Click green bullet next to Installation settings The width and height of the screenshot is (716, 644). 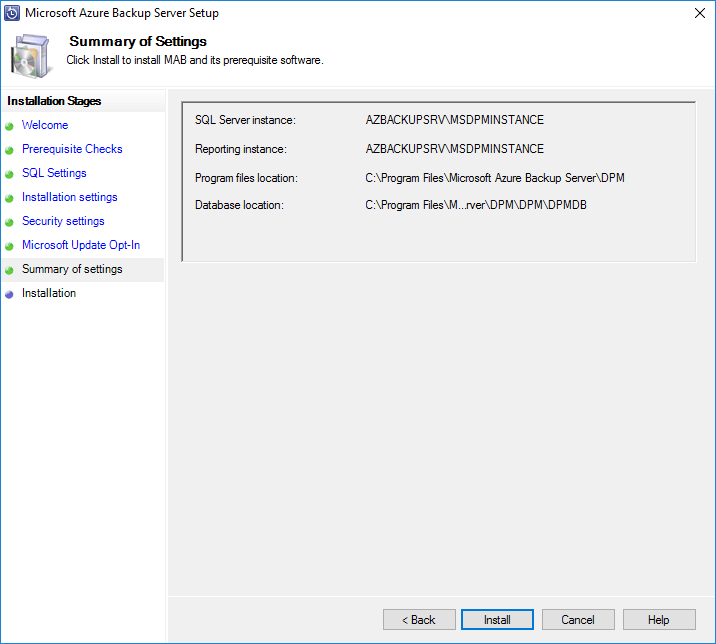[9, 198]
